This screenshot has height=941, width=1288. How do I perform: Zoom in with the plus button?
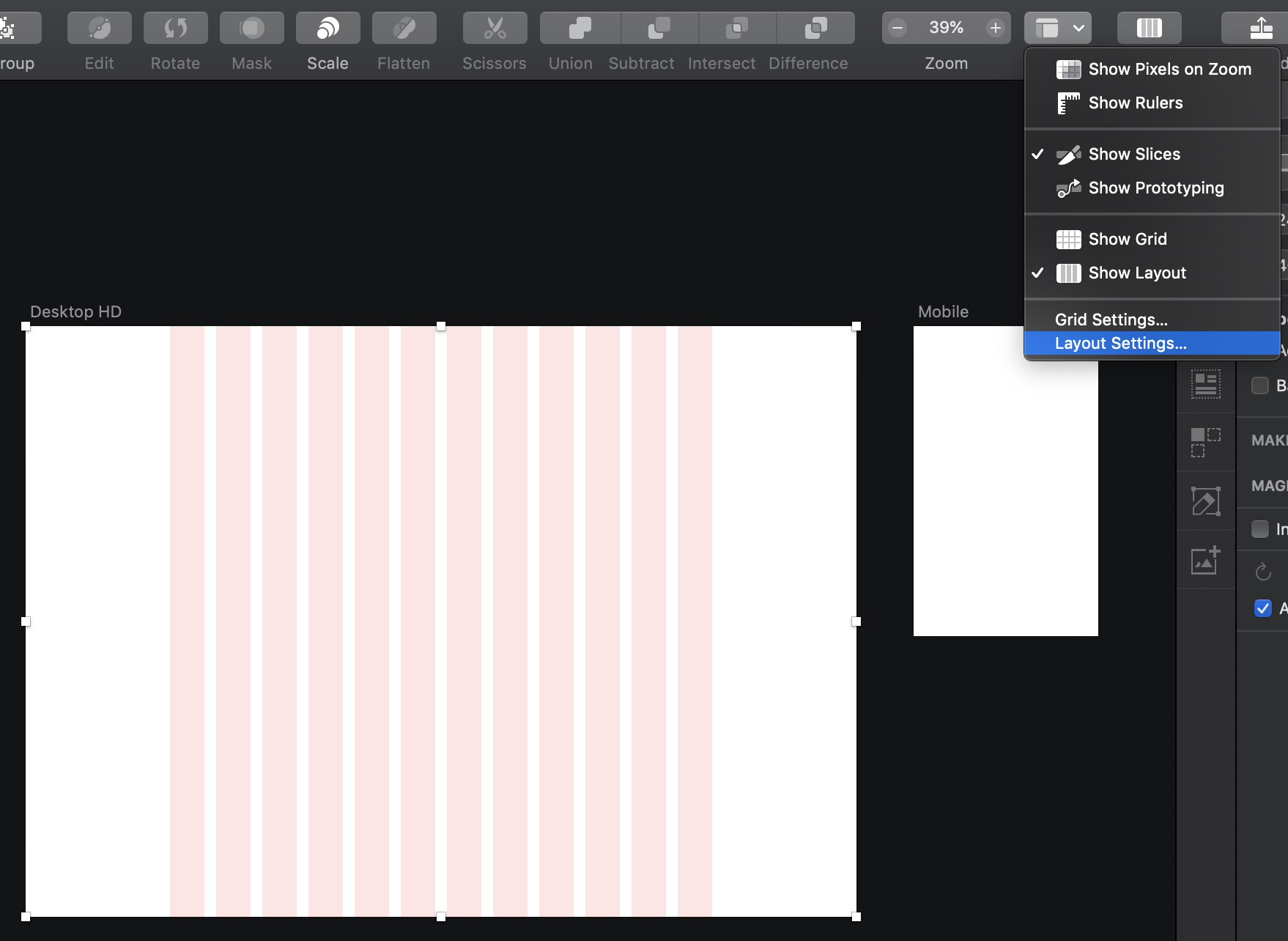pos(995,28)
